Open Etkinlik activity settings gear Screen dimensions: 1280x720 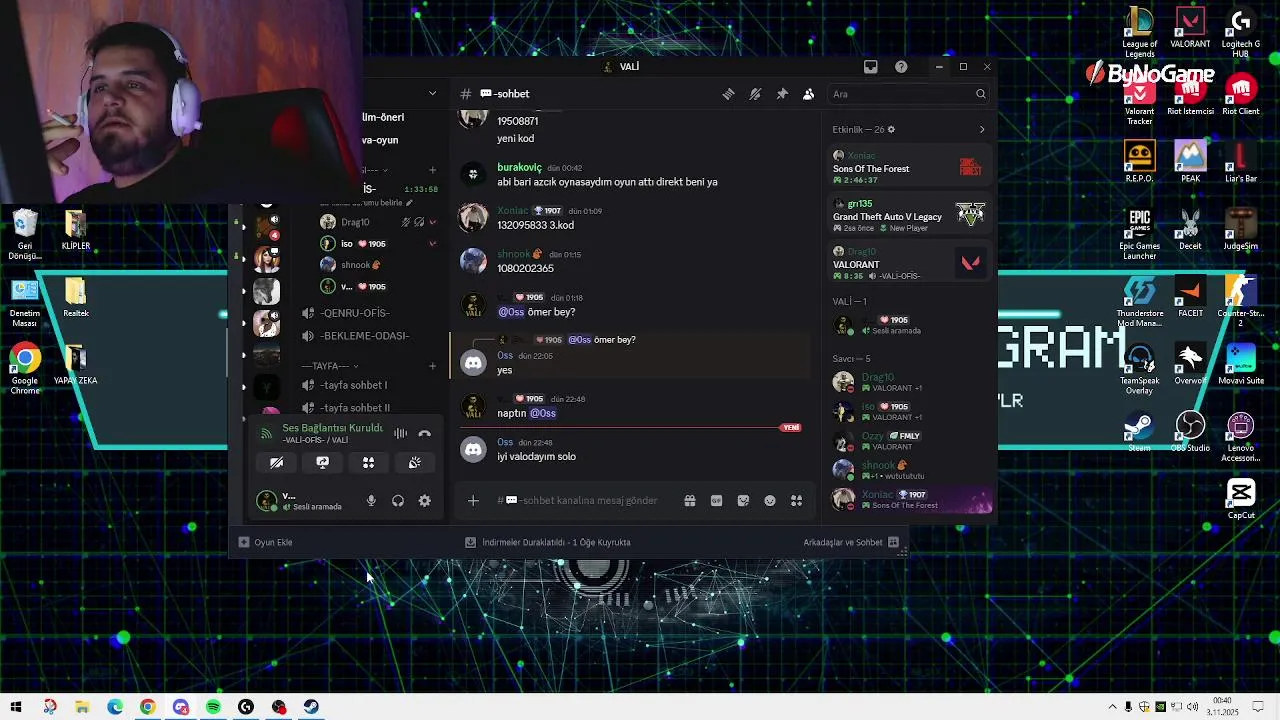(891, 129)
